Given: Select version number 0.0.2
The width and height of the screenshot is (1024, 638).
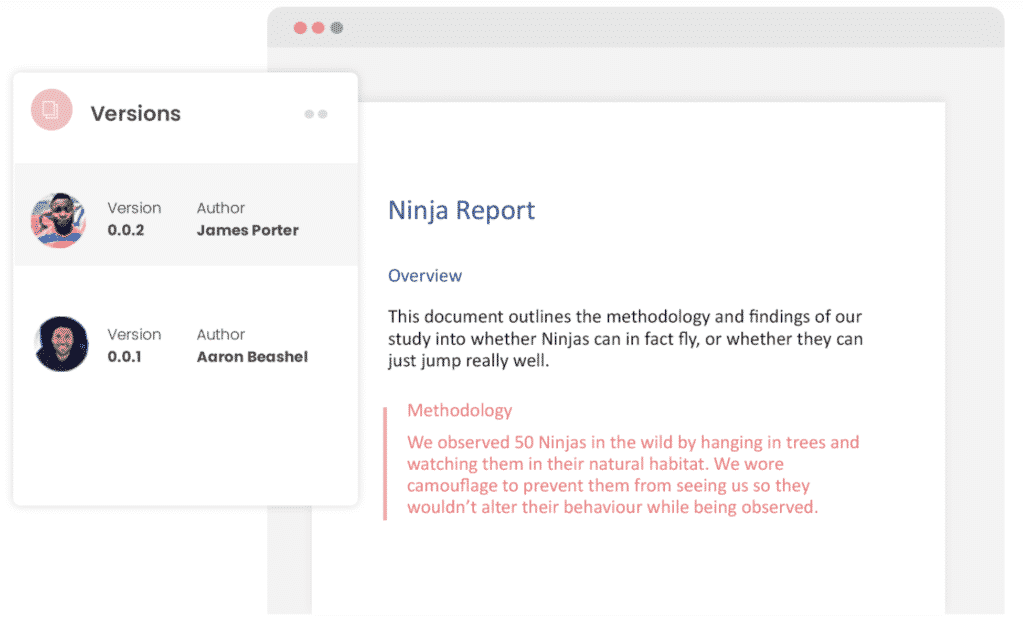Looking at the screenshot, I should (126, 230).
